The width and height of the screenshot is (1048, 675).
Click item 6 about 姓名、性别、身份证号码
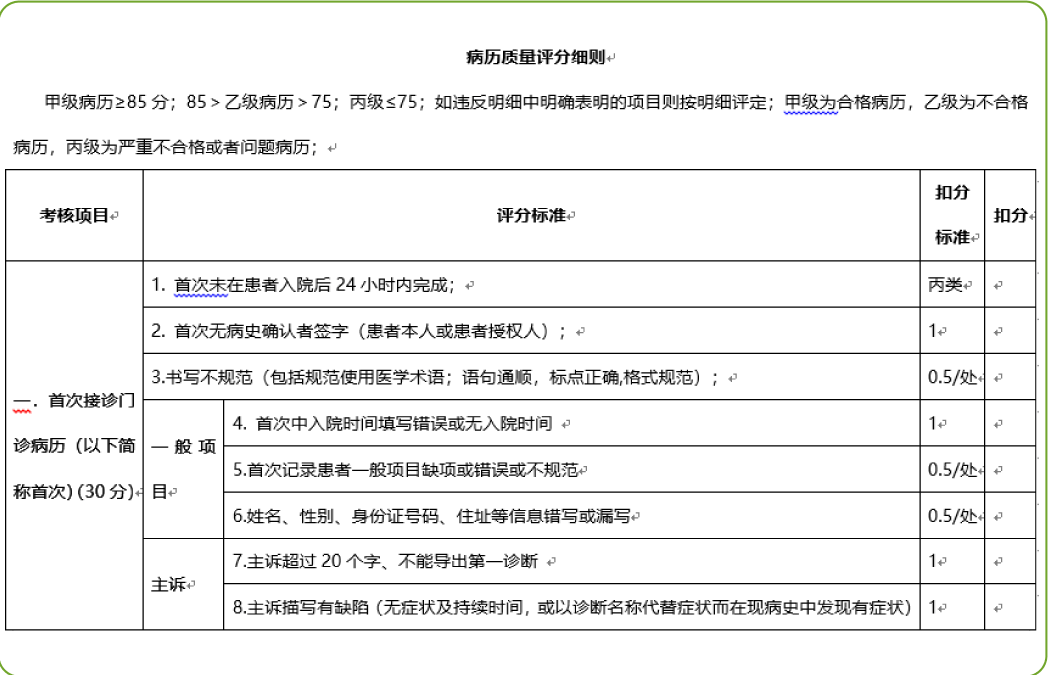tap(430, 516)
